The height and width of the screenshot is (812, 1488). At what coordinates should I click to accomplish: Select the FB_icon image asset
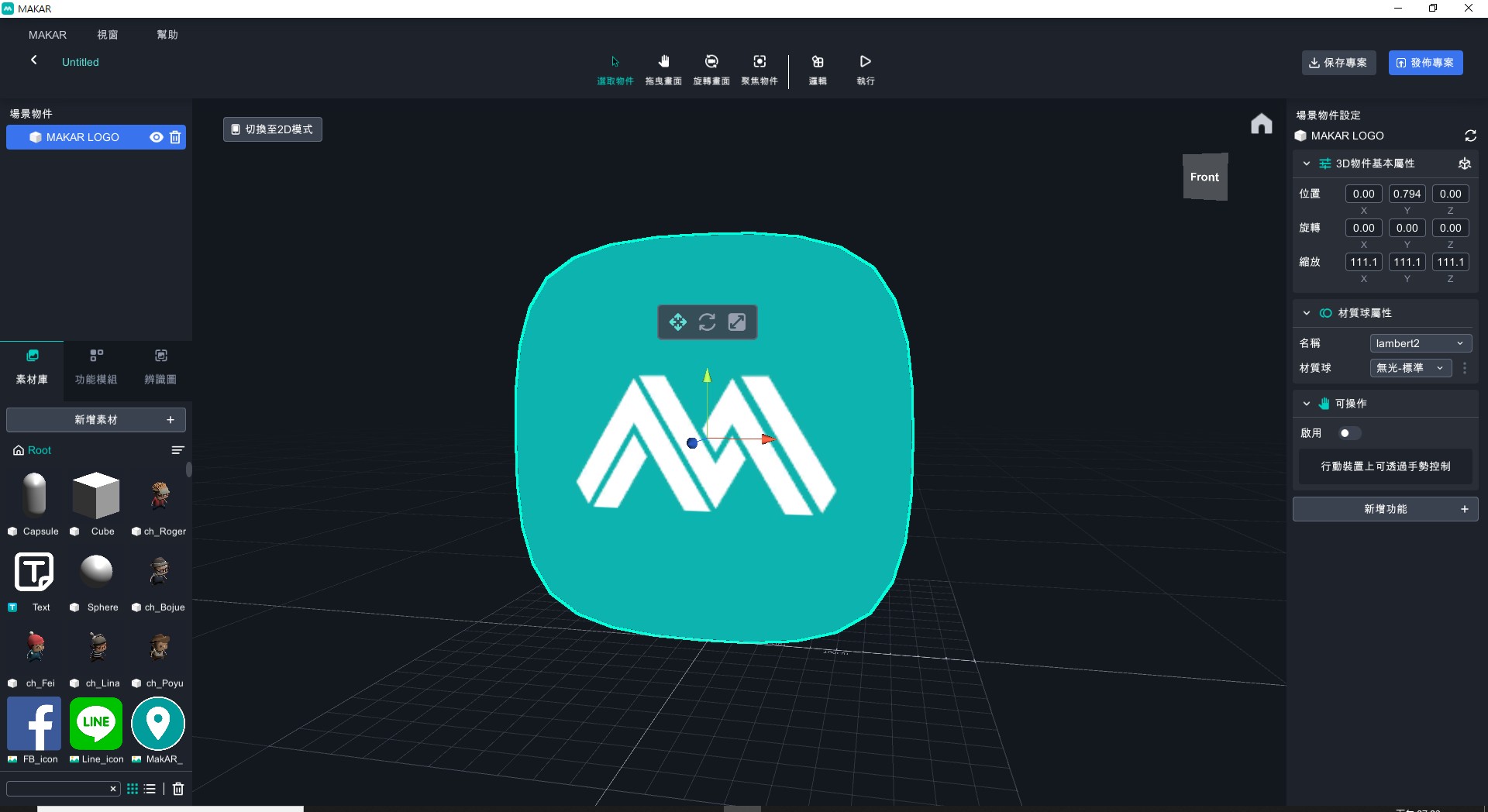coord(34,724)
